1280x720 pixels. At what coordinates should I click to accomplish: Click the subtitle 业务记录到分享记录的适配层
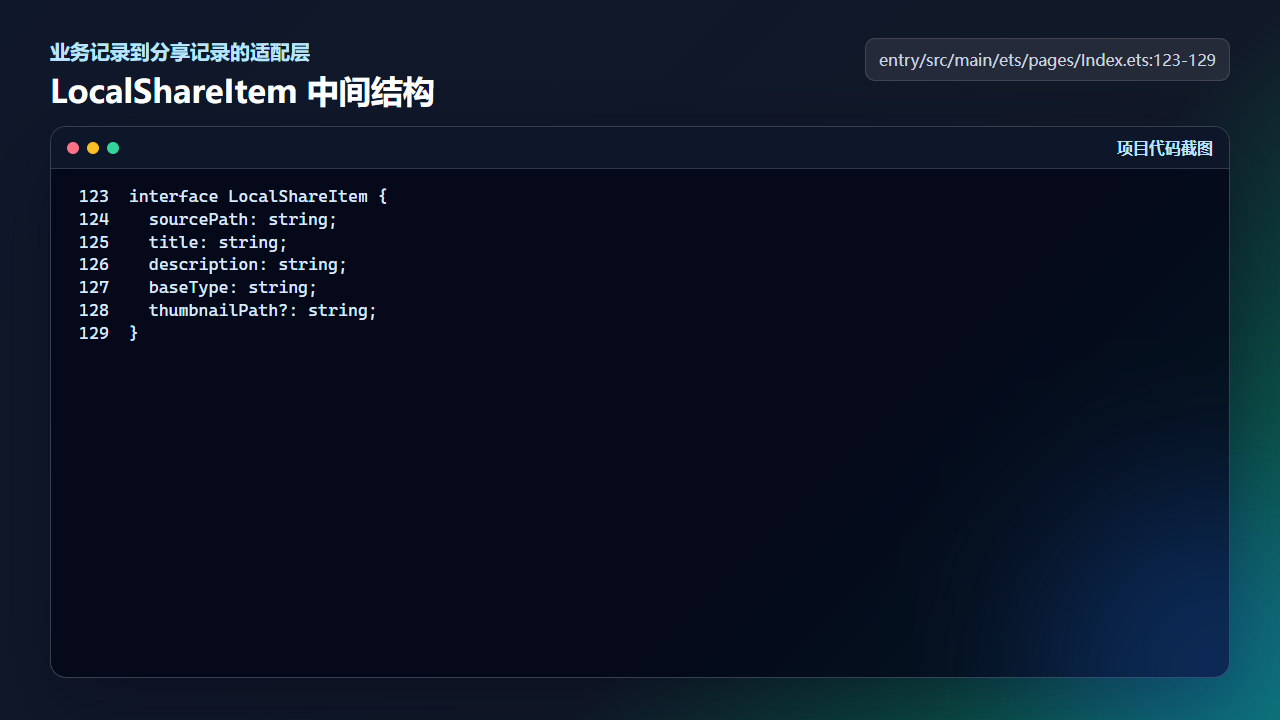point(180,52)
